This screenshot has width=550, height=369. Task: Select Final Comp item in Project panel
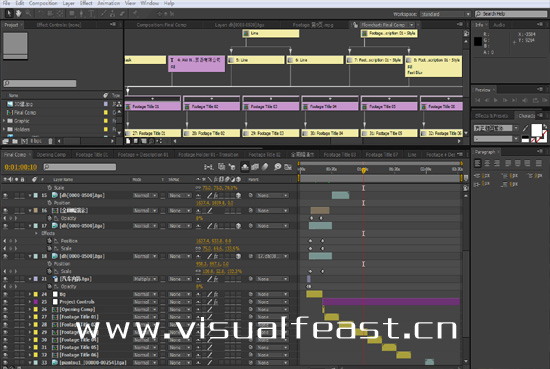(x=25, y=113)
